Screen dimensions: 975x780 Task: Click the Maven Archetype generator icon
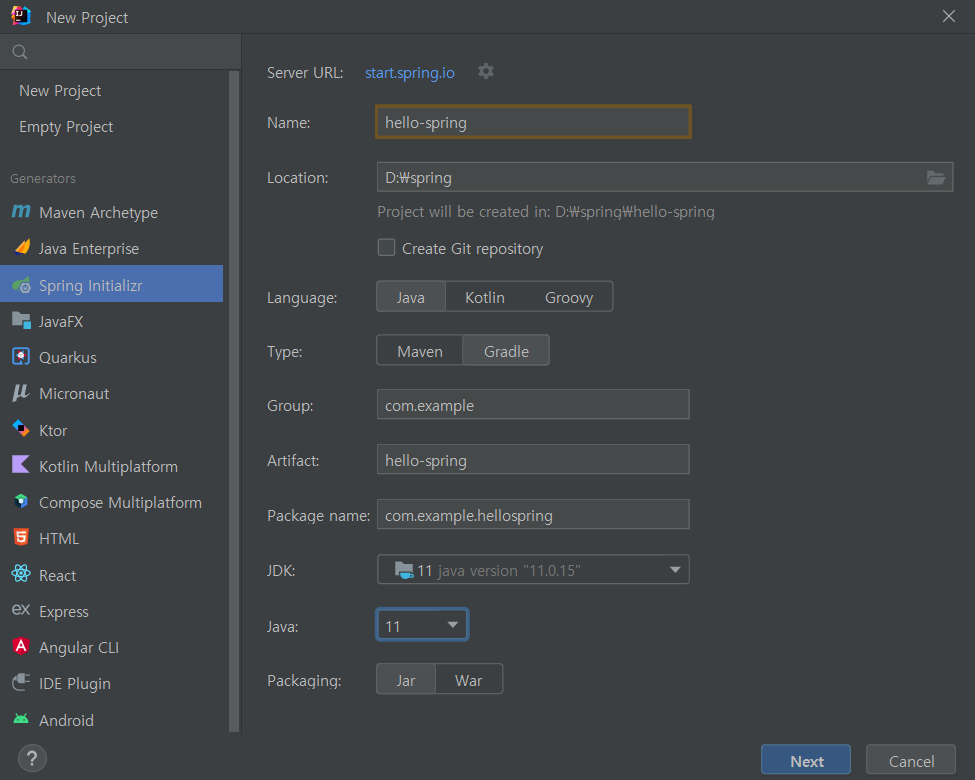point(21,212)
